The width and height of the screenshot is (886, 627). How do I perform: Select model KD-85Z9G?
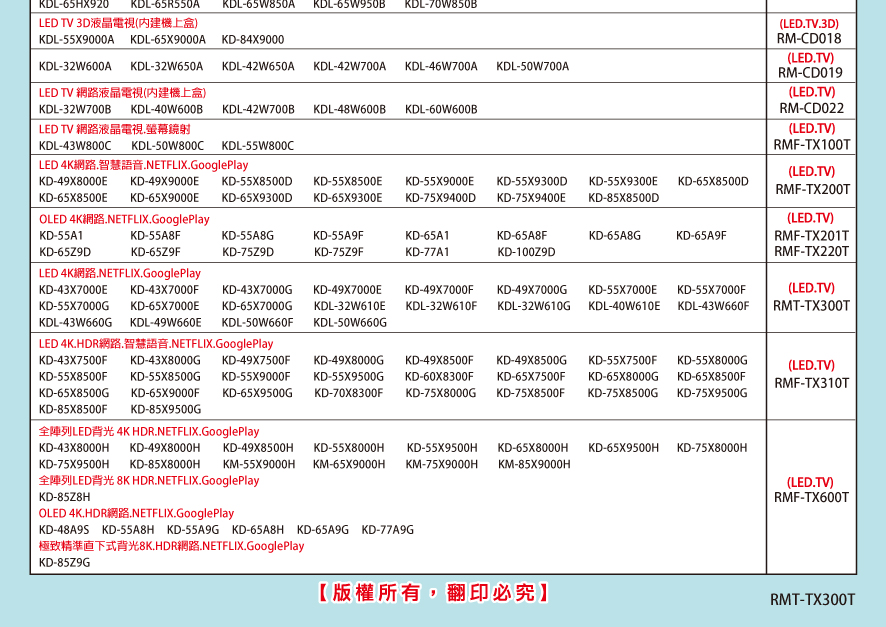coord(64,563)
